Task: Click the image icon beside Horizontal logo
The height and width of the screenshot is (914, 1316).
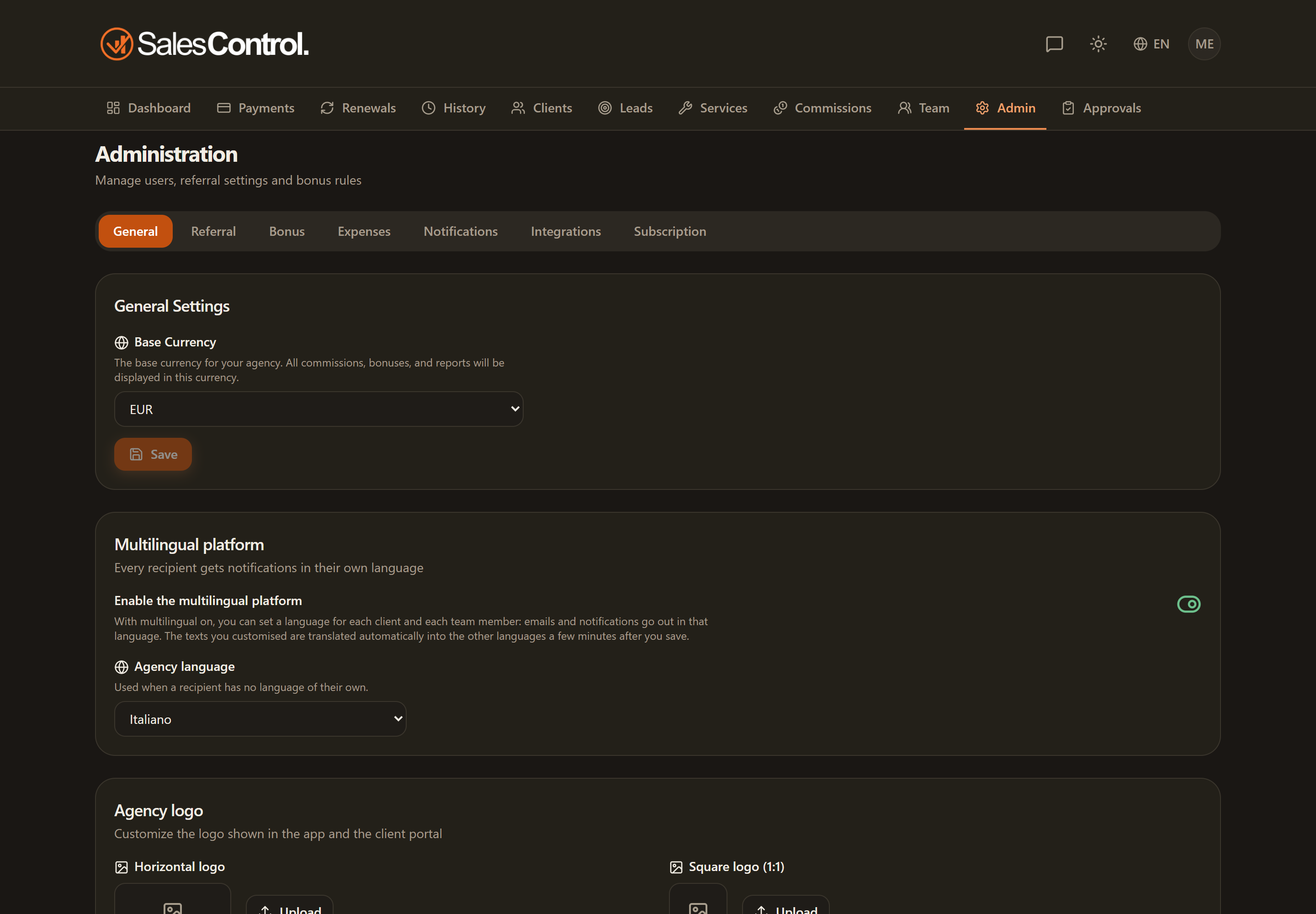Action: tap(122, 867)
